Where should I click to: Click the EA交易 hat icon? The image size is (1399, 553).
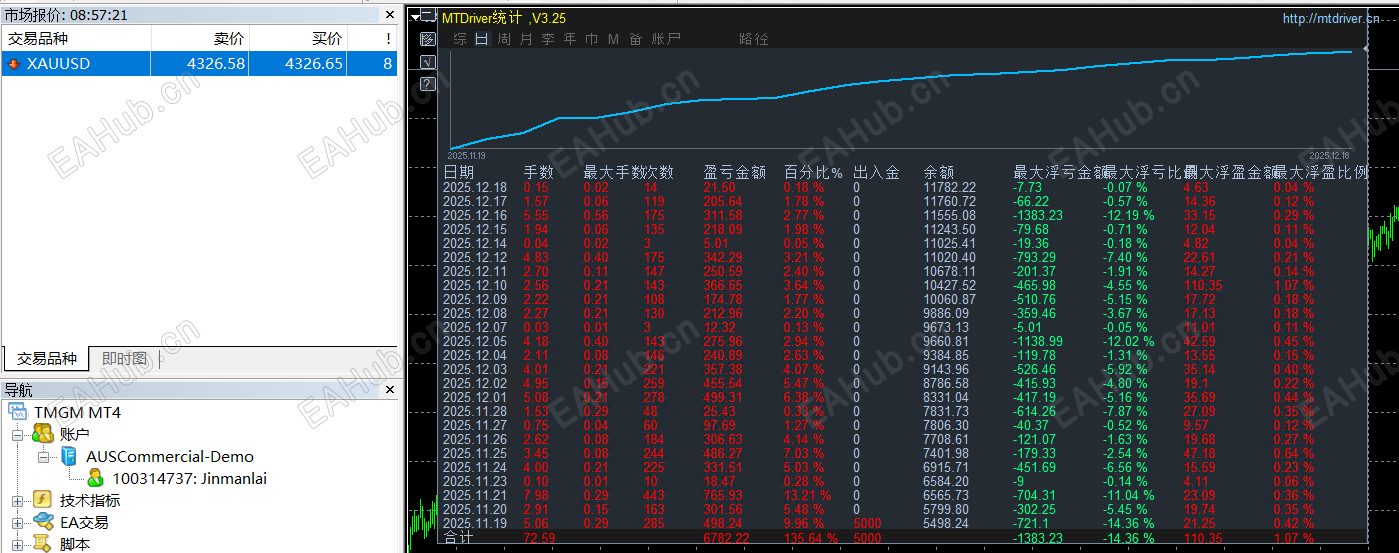(x=43, y=522)
